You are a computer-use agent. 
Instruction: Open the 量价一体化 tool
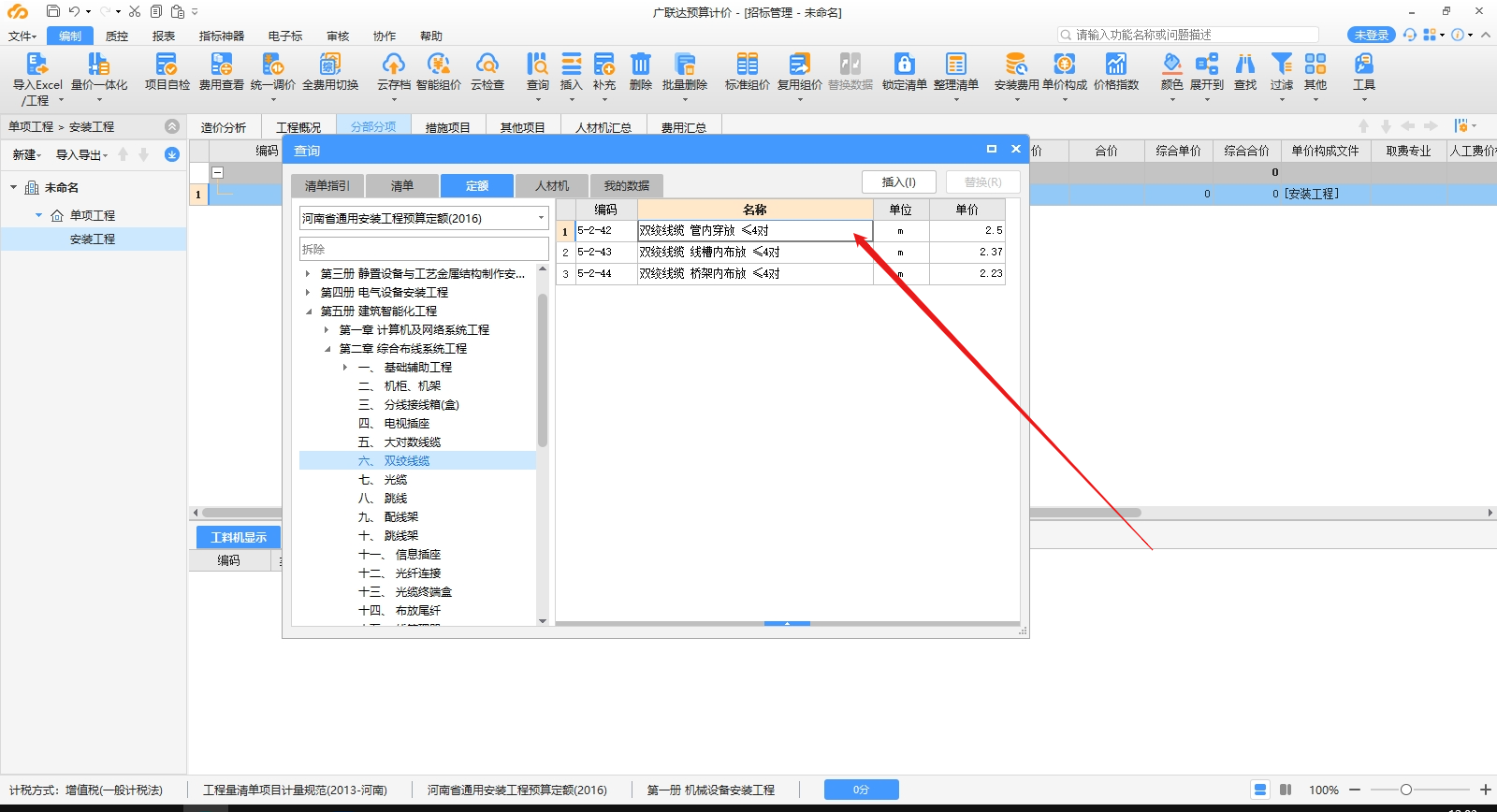pyautogui.click(x=98, y=64)
